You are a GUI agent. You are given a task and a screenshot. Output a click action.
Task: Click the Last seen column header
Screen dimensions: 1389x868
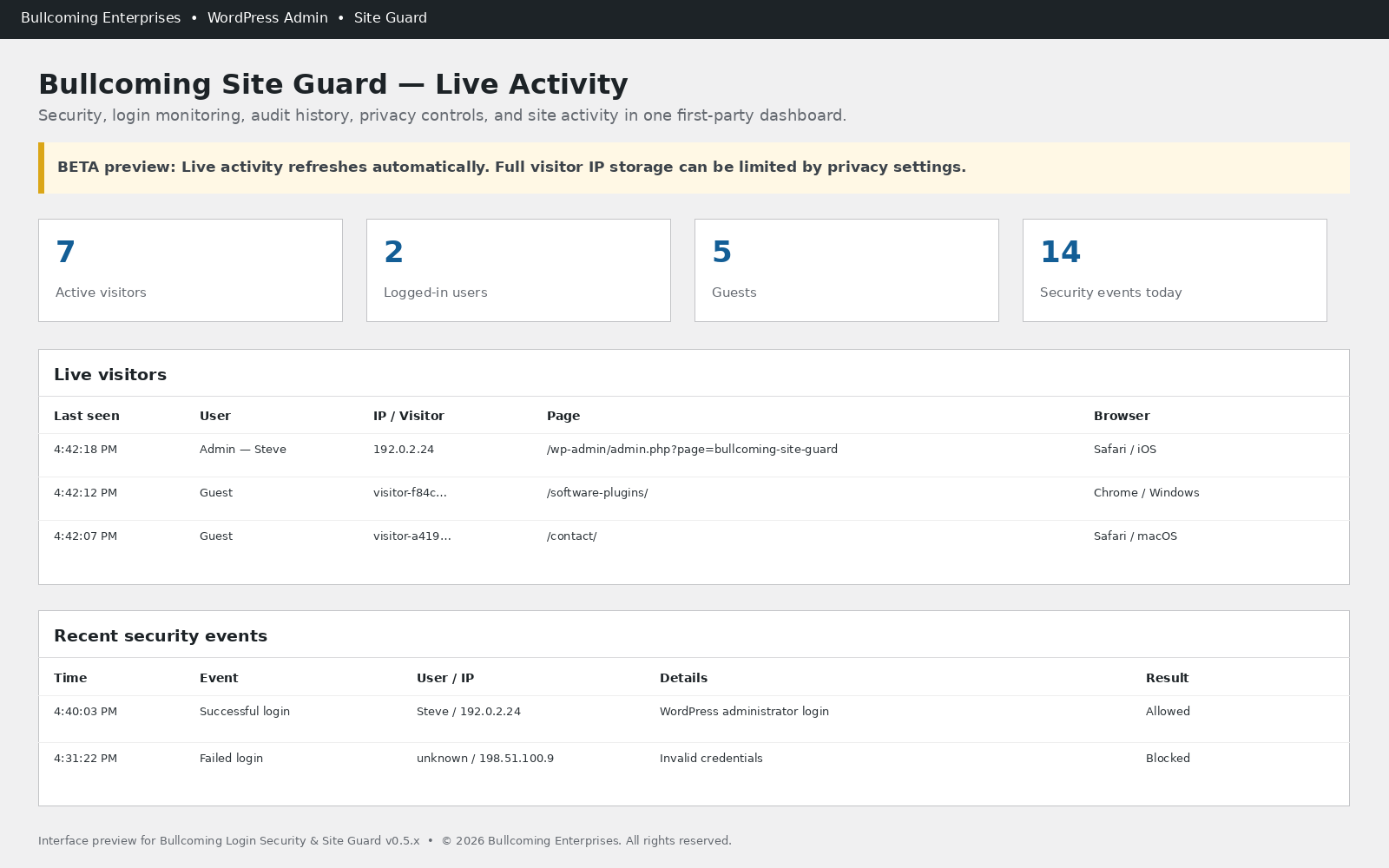click(x=87, y=416)
